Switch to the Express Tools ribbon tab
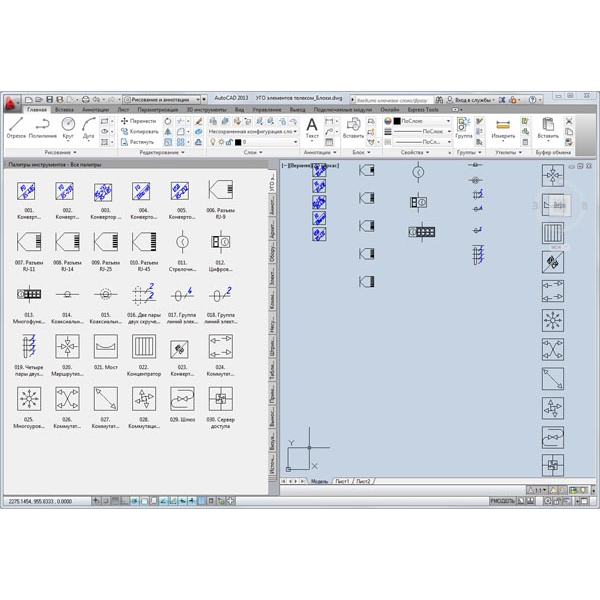Viewport: 600px width, 600px height. pos(423,109)
